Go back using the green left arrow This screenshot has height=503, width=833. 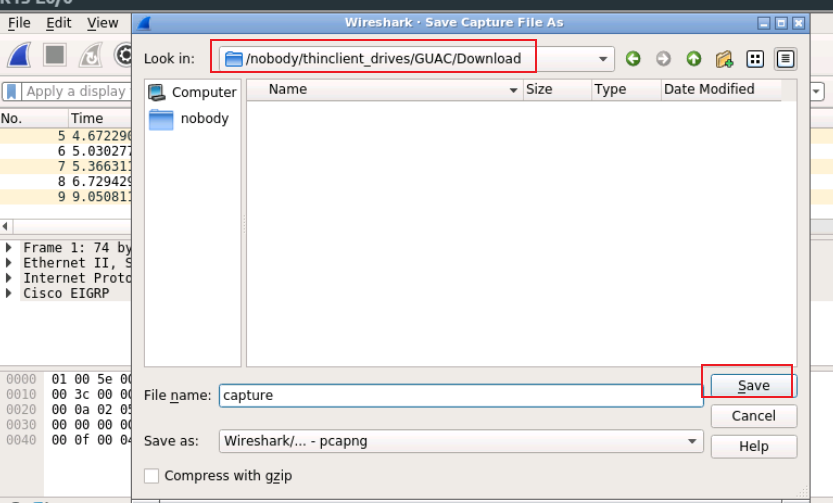633,59
